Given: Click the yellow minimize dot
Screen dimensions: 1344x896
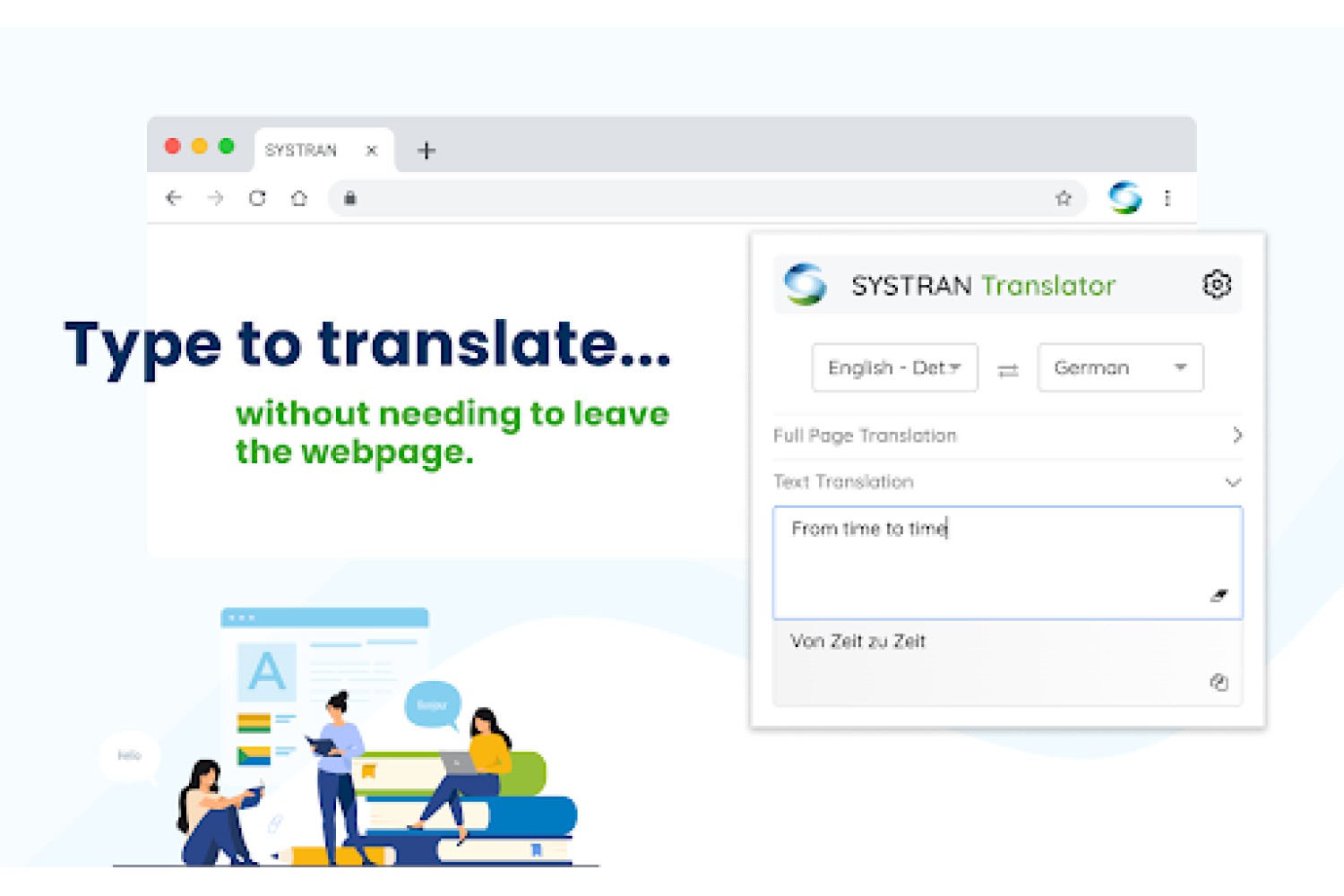Looking at the screenshot, I should [200, 146].
